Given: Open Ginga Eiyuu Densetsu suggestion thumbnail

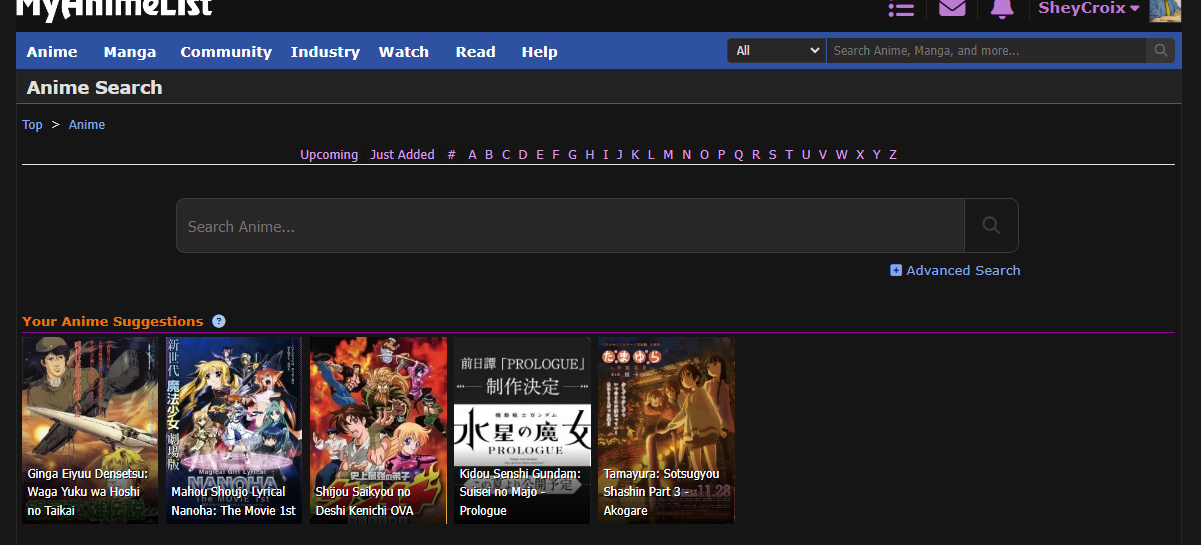Looking at the screenshot, I should click(90, 431).
